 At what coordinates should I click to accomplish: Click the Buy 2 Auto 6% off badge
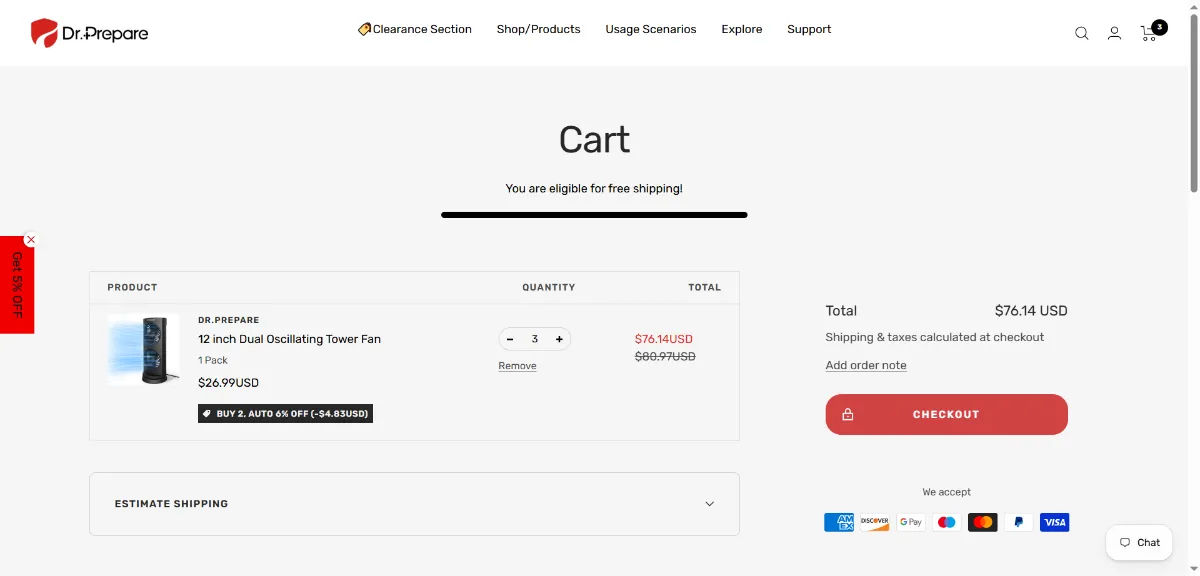coord(285,413)
